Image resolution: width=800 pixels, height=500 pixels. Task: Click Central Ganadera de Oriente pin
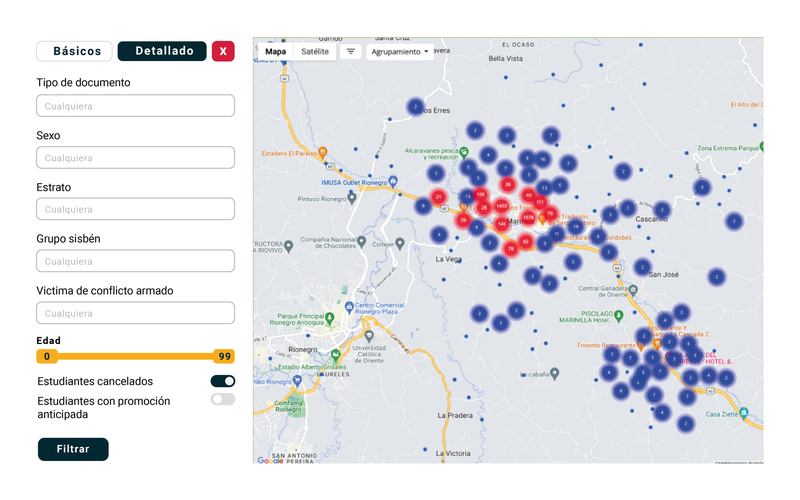tap(633, 290)
